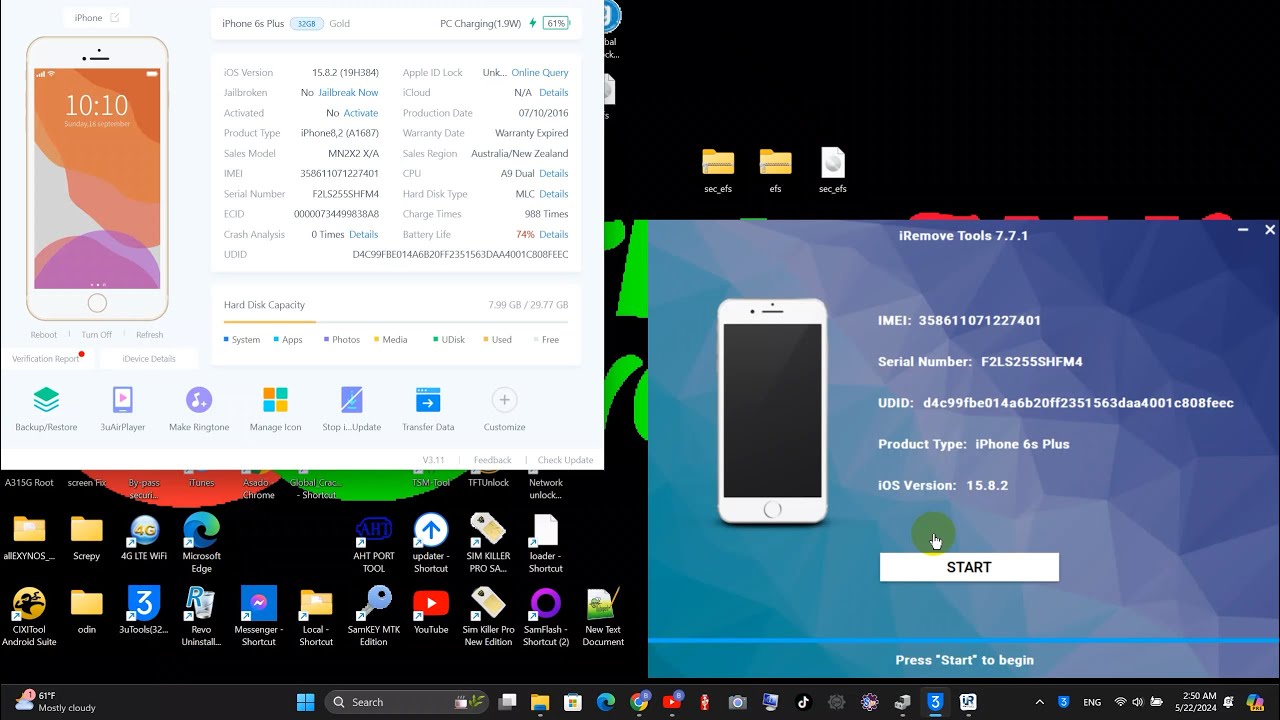Click Online Query for Apple ID Lock
The image size is (1280, 720).
pos(540,73)
